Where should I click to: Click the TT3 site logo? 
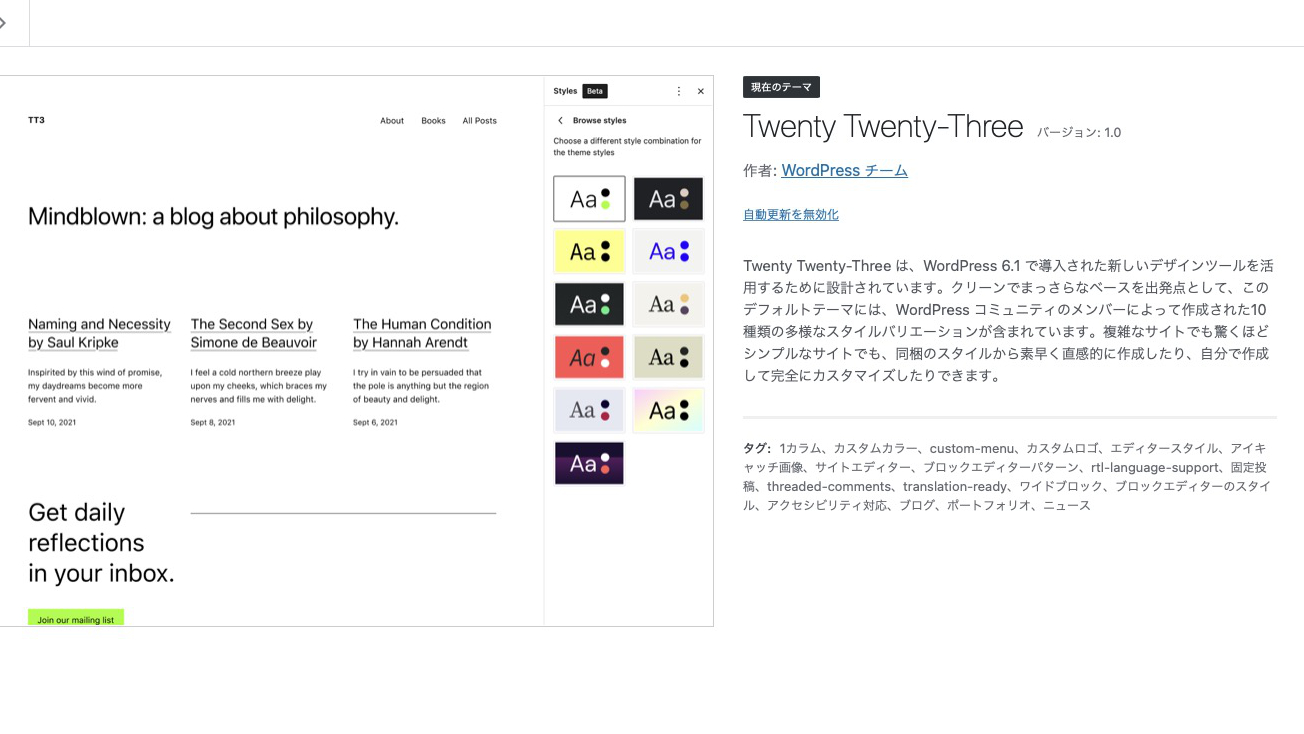36,120
